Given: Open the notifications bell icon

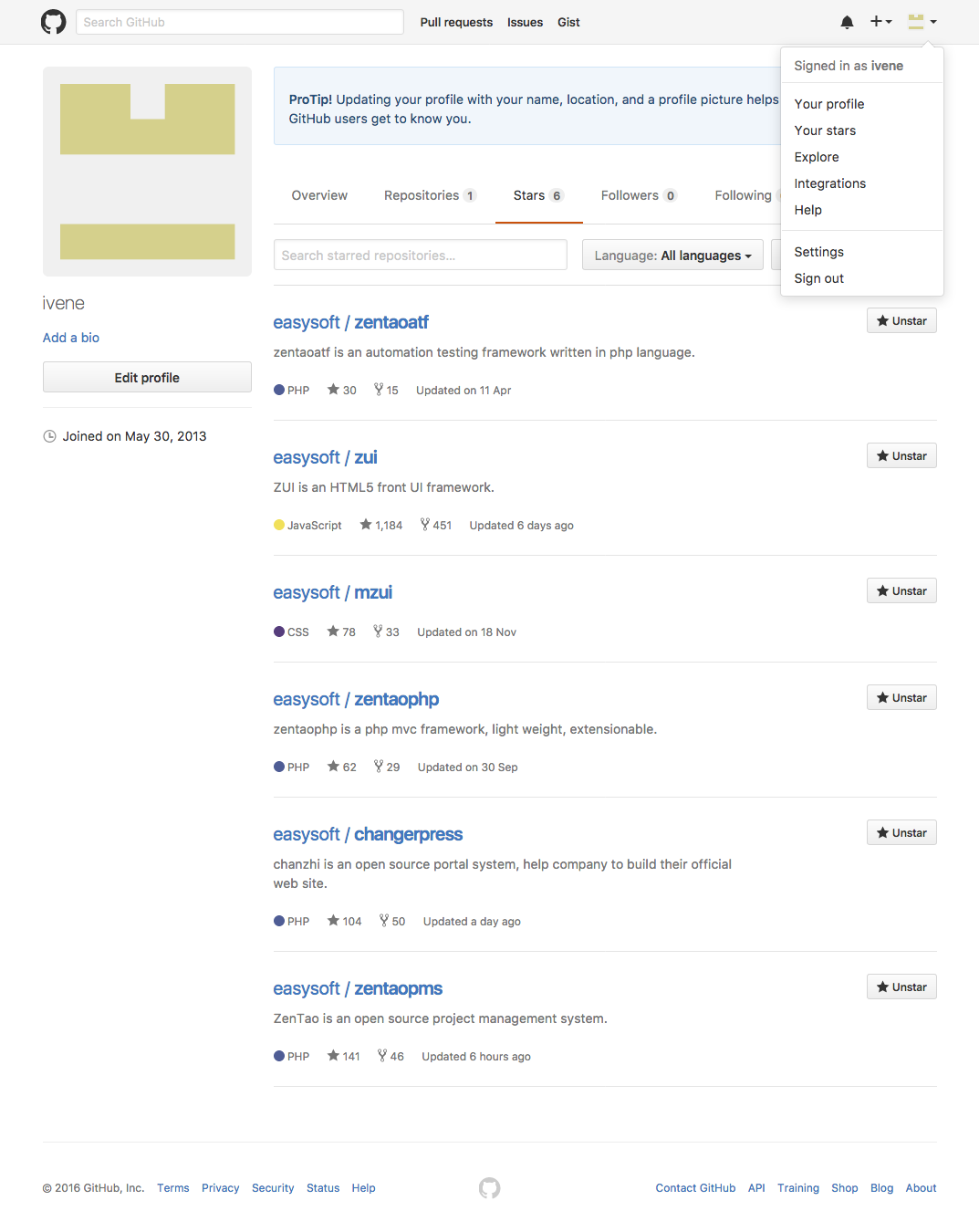Looking at the screenshot, I should [x=847, y=22].
